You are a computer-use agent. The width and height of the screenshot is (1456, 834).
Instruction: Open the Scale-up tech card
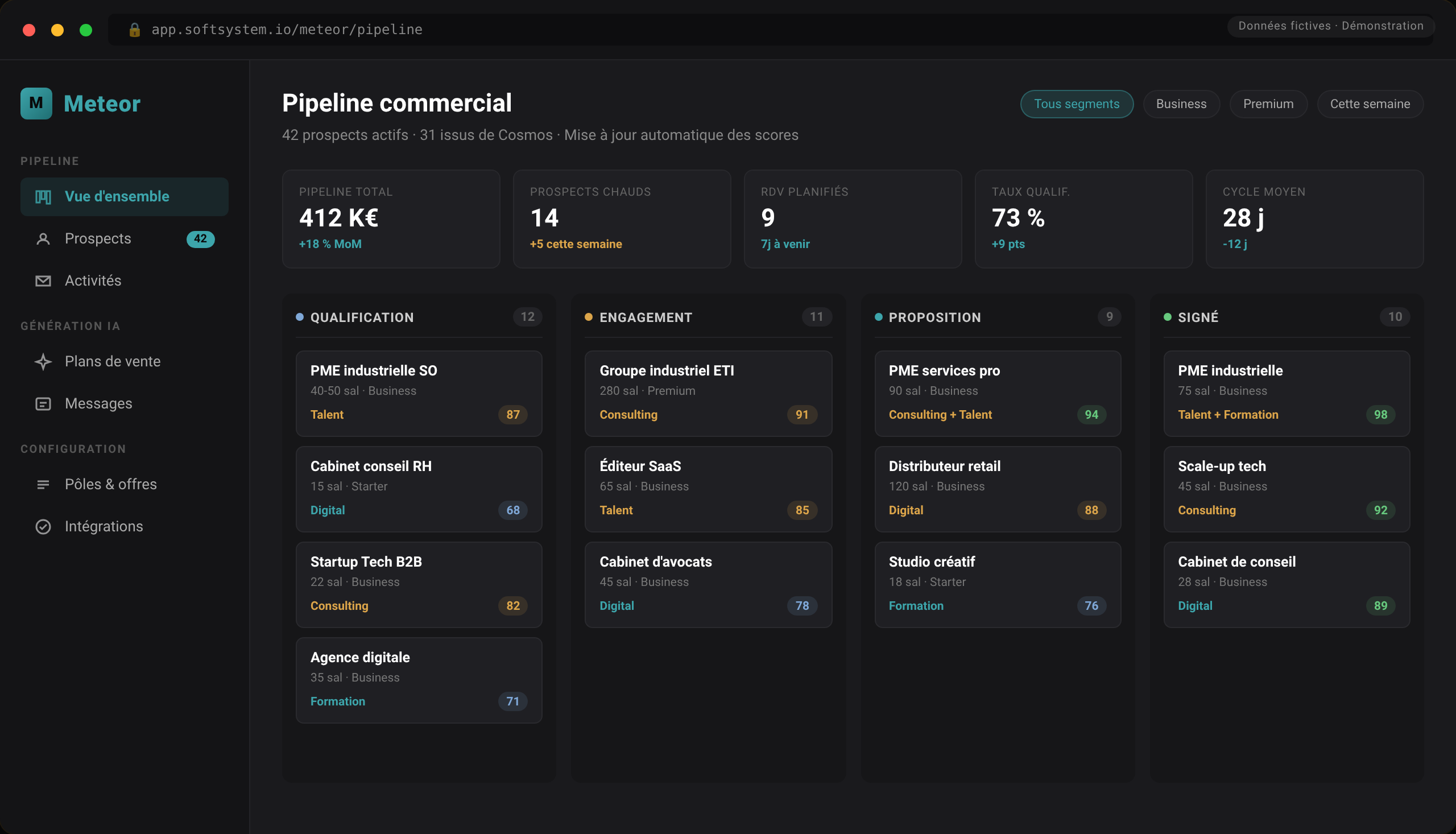1287,489
